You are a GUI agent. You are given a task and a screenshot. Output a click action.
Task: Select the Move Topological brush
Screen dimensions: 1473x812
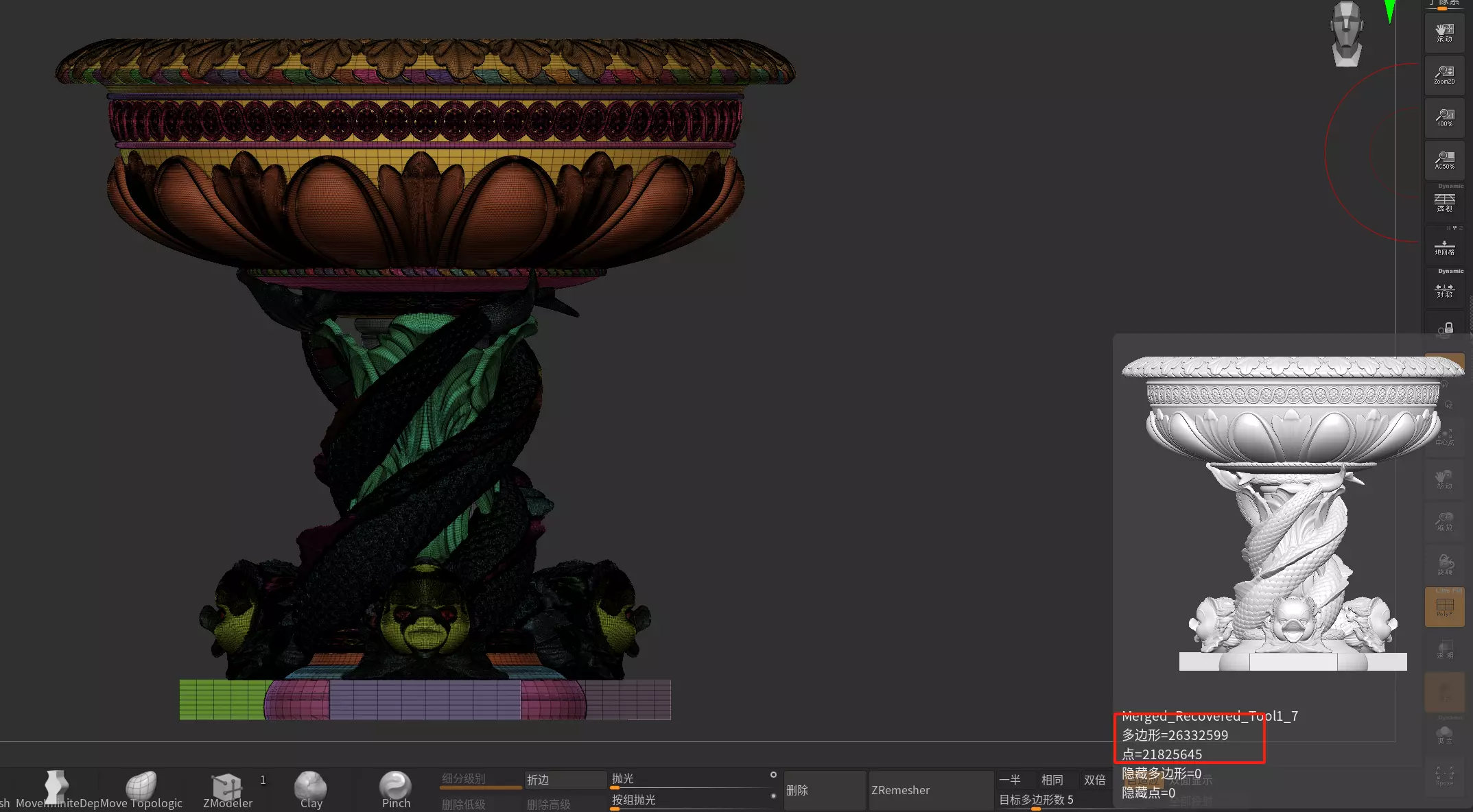(142, 789)
